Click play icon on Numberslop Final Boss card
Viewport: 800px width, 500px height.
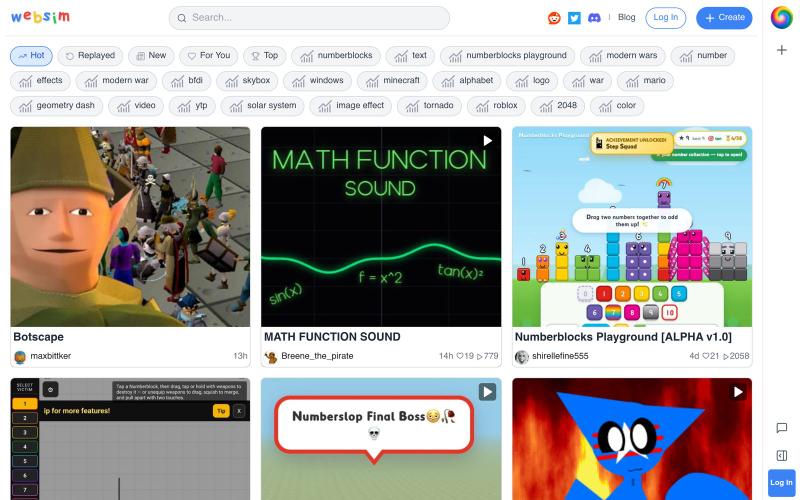(x=487, y=392)
